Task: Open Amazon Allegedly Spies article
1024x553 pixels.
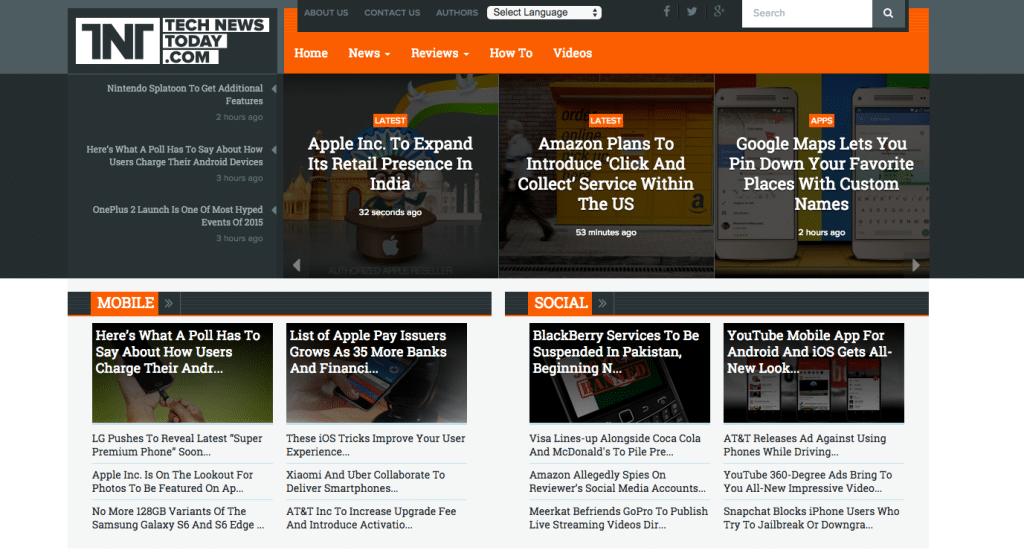Action: point(617,482)
